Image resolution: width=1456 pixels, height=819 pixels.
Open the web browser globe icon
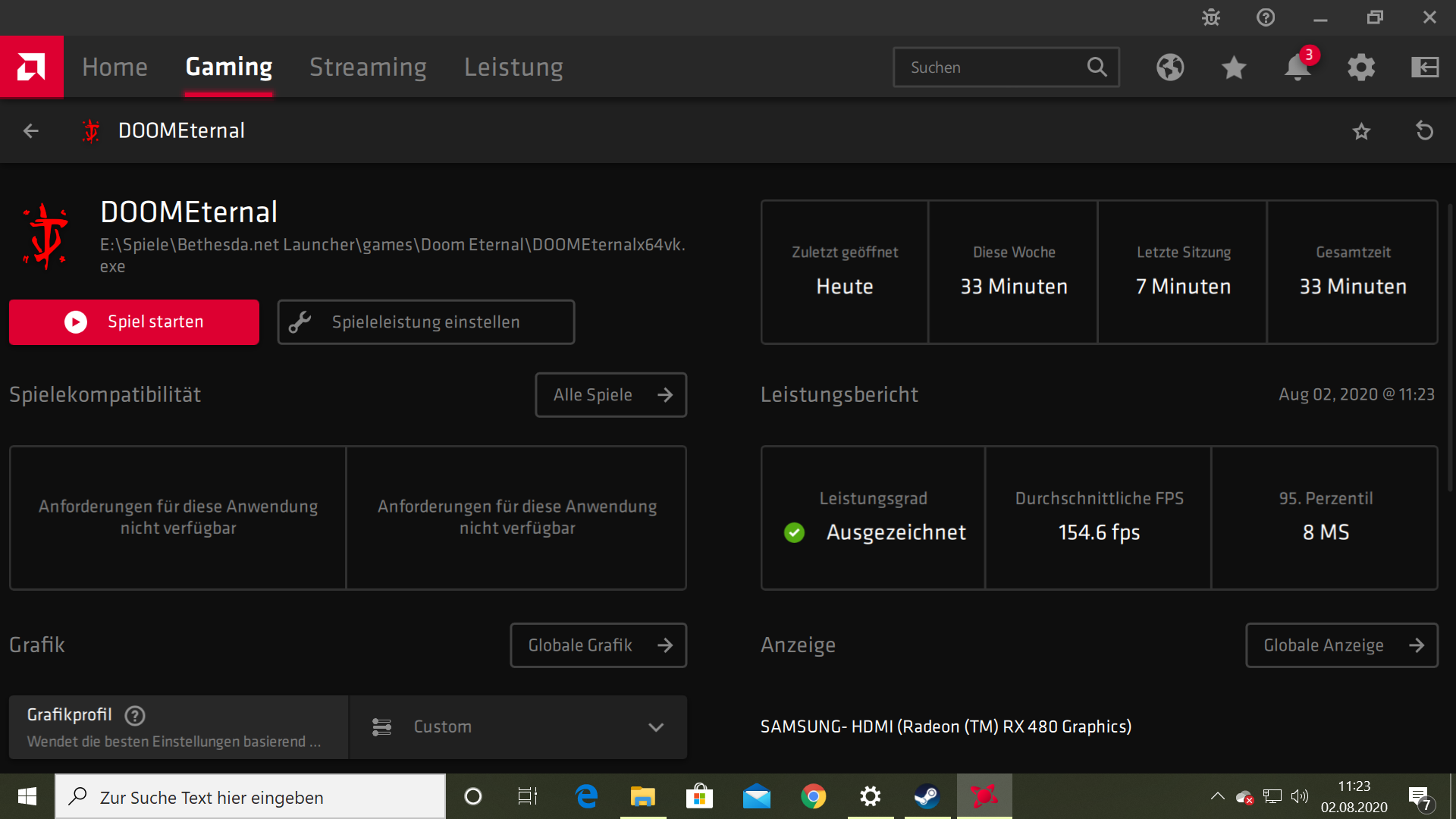click(1170, 67)
